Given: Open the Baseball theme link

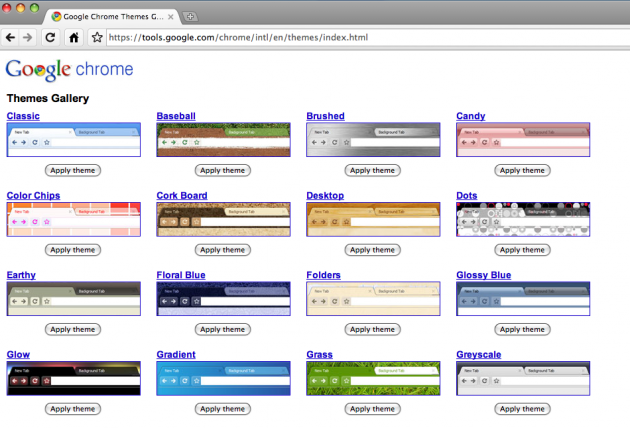Looking at the screenshot, I should pyautogui.click(x=176, y=116).
